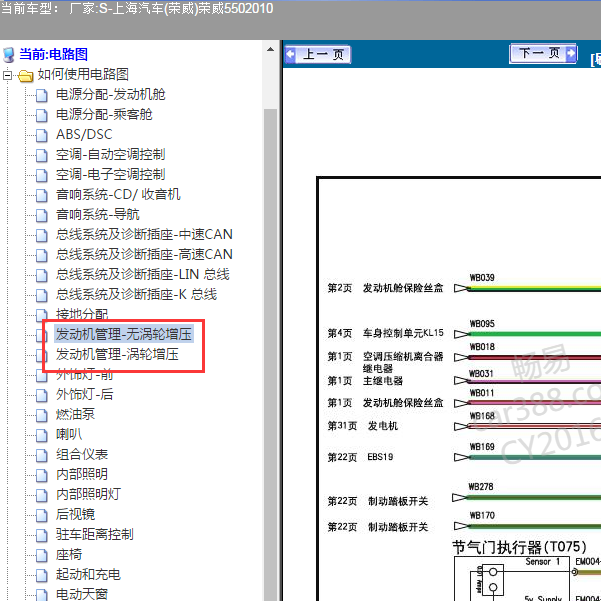
Task: Select the 当前:电路图 heading
Action: coord(53,54)
